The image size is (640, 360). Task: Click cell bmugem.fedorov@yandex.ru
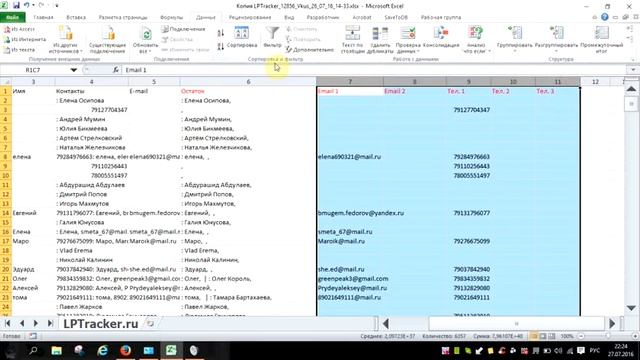350,213
